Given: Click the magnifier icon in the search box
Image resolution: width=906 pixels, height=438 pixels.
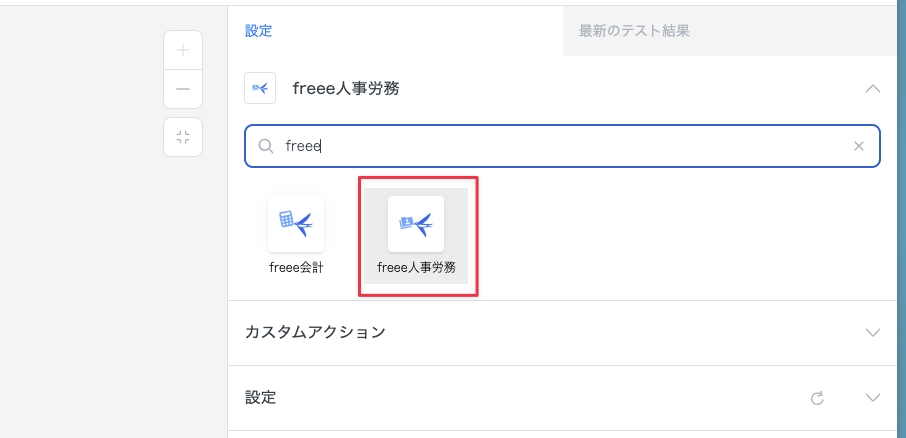Looking at the screenshot, I should [x=266, y=146].
